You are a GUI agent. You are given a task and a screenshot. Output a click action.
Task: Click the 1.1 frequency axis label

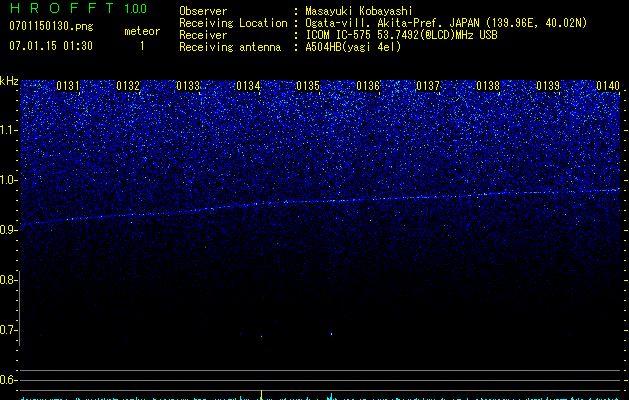9,130
